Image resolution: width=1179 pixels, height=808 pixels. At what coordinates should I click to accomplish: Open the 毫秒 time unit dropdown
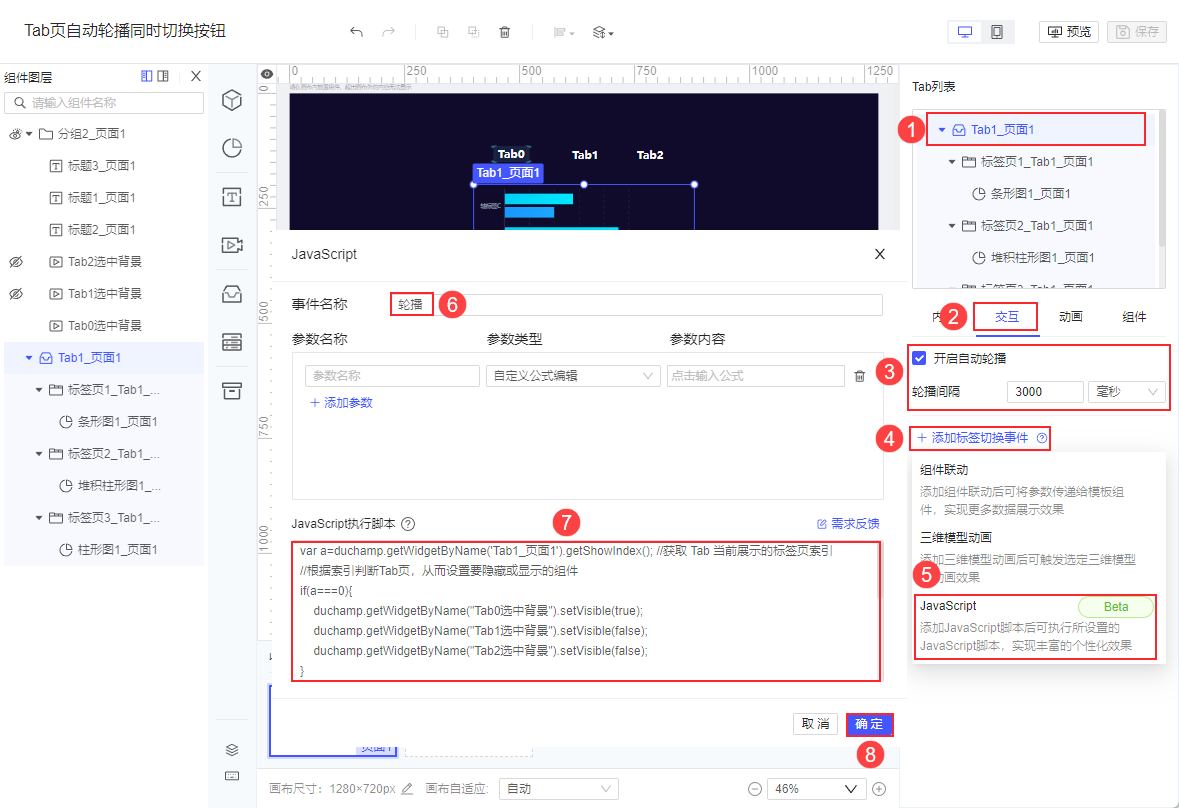(1126, 392)
